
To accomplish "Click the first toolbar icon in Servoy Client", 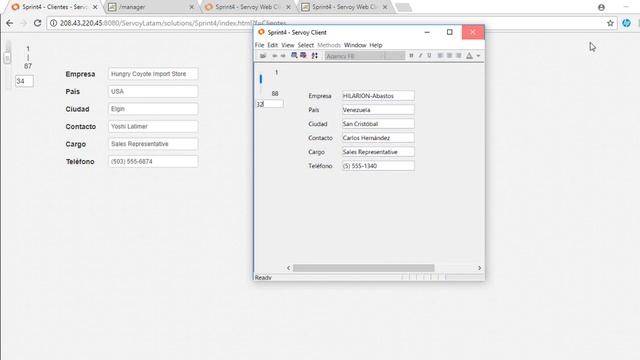I will tap(263, 56).
